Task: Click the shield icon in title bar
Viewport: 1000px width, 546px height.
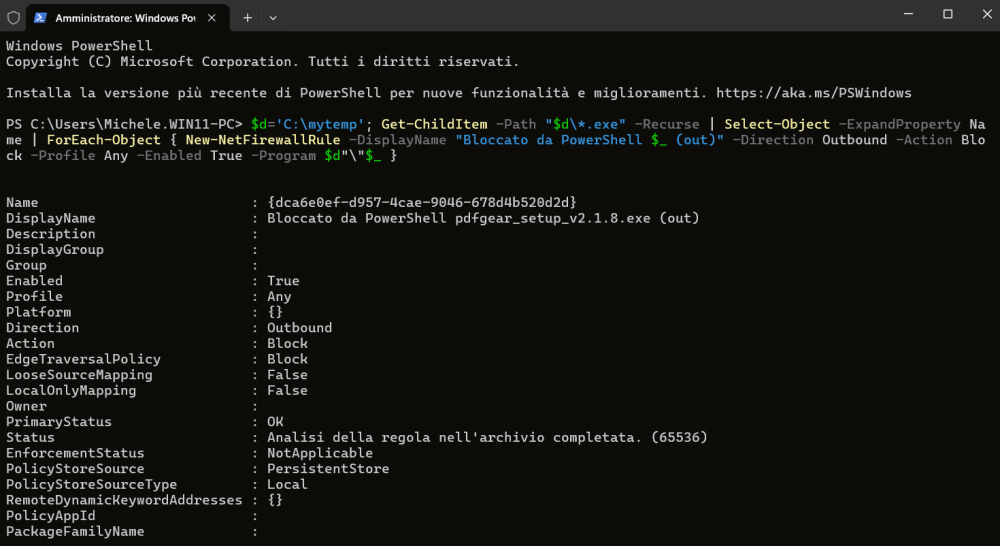Action: (13, 18)
